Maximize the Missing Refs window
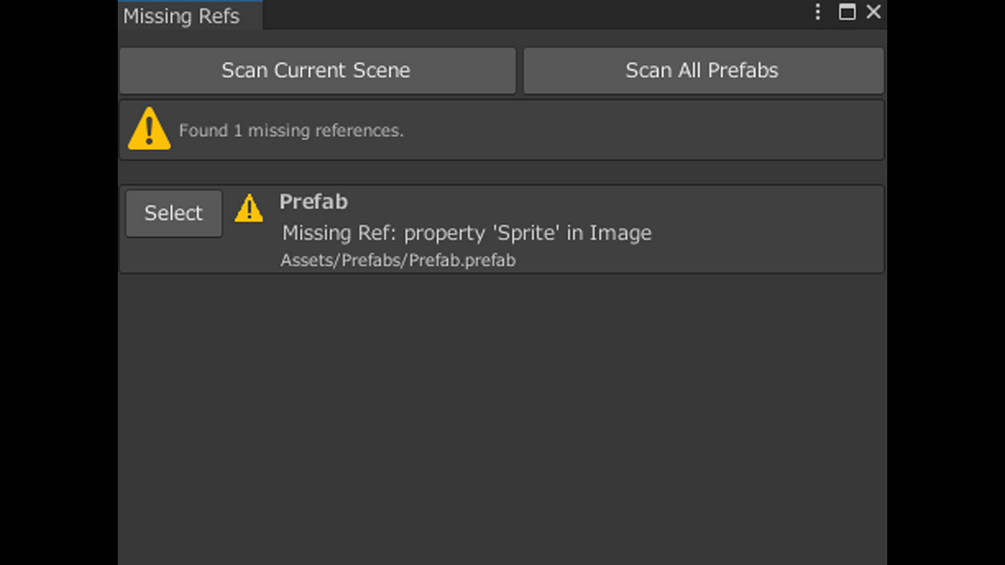 [x=847, y=12]
